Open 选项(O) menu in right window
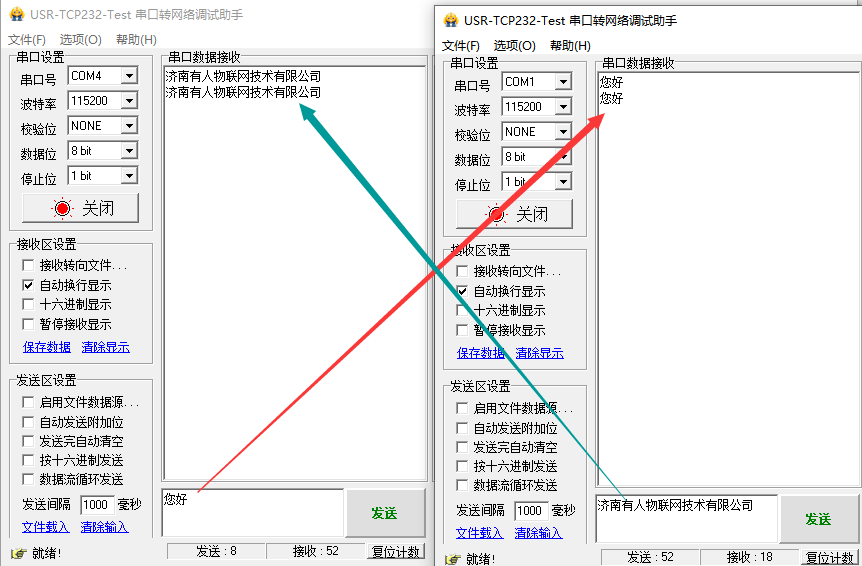Viewport: 862px width, 566px height. pyautogui.click(x=515, y=46)
